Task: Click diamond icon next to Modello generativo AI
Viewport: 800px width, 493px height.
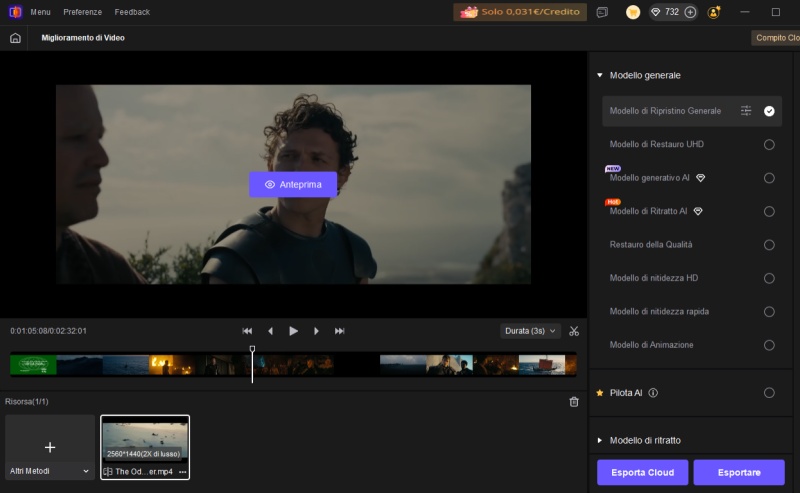Action: tap(701, 178)
